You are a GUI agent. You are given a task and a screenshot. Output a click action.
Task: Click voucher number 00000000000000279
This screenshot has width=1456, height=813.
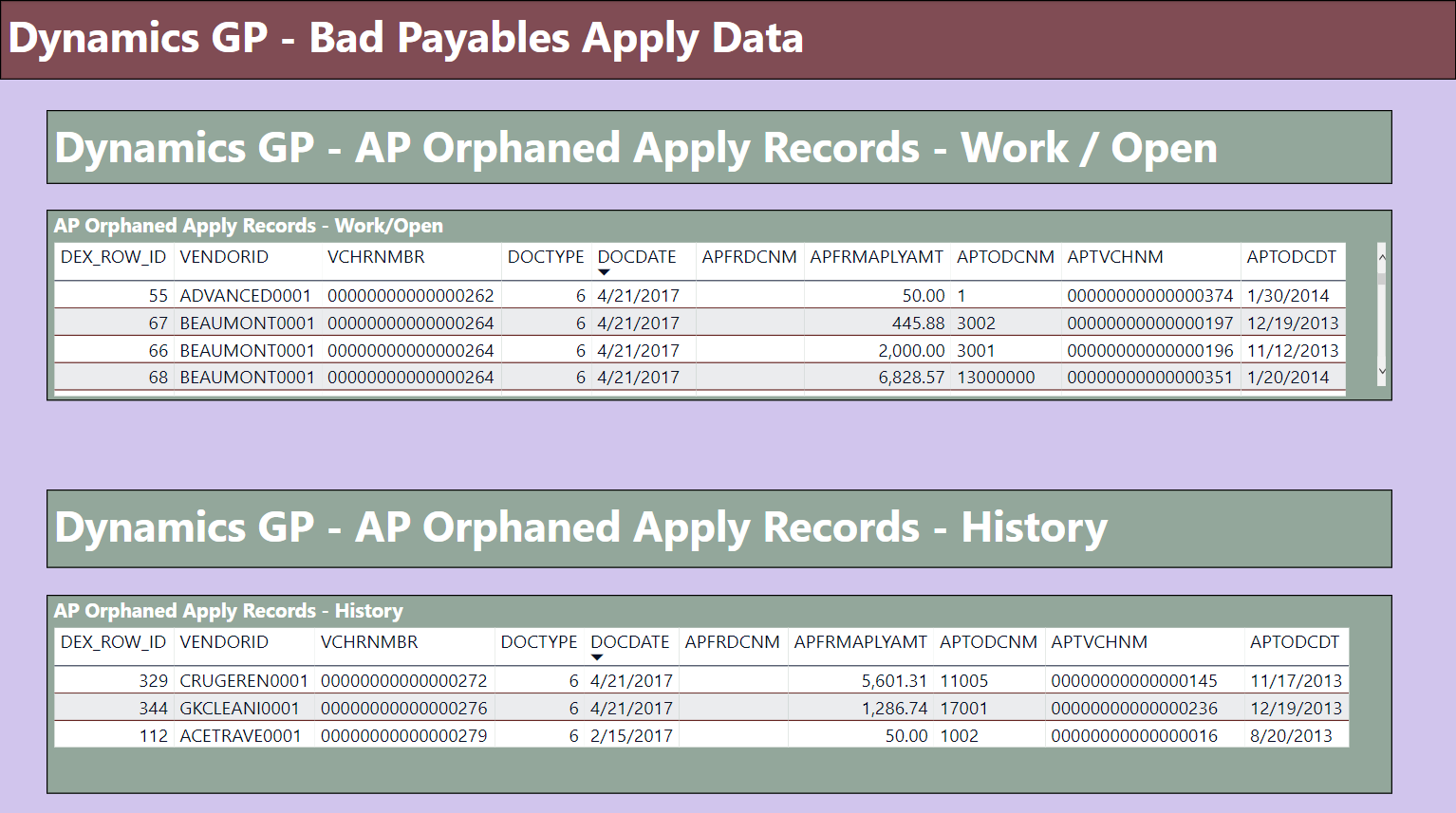[403, 736]
